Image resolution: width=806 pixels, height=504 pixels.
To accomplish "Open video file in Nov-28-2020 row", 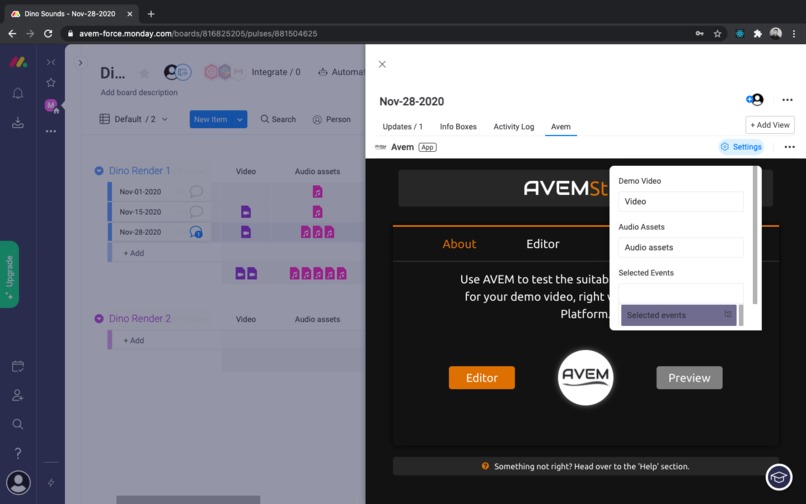I will pyautogui.click(x=246, y=232).
